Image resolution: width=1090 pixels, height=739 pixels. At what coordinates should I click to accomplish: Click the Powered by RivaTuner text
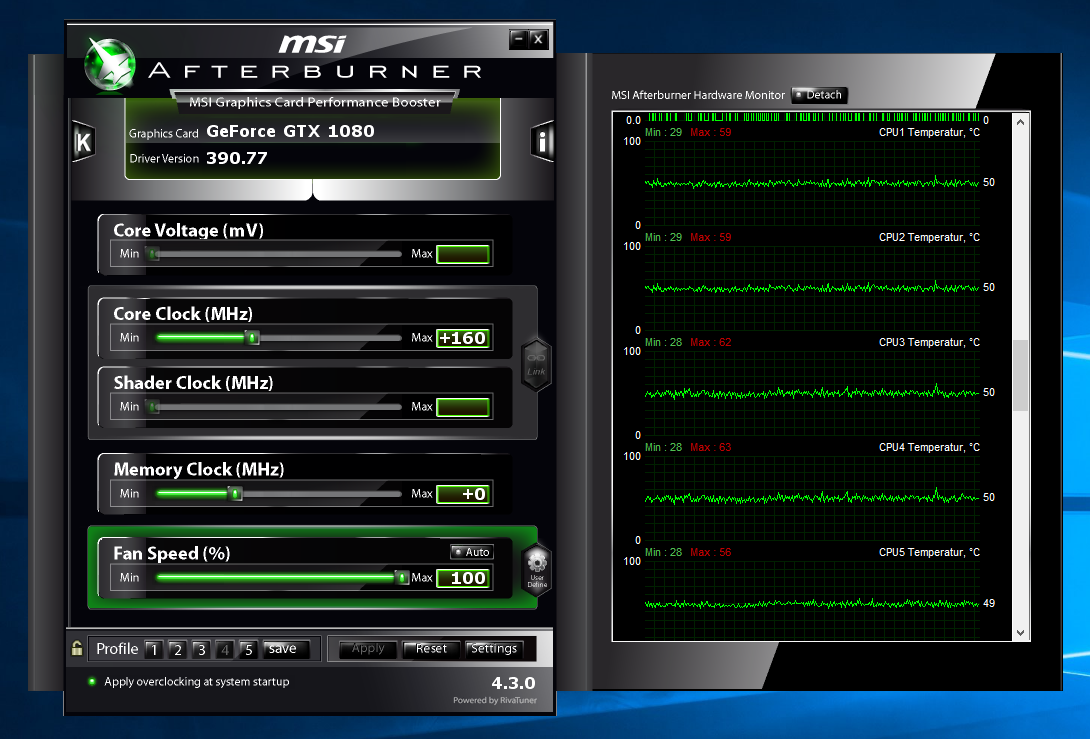click(x=495, y=700)
